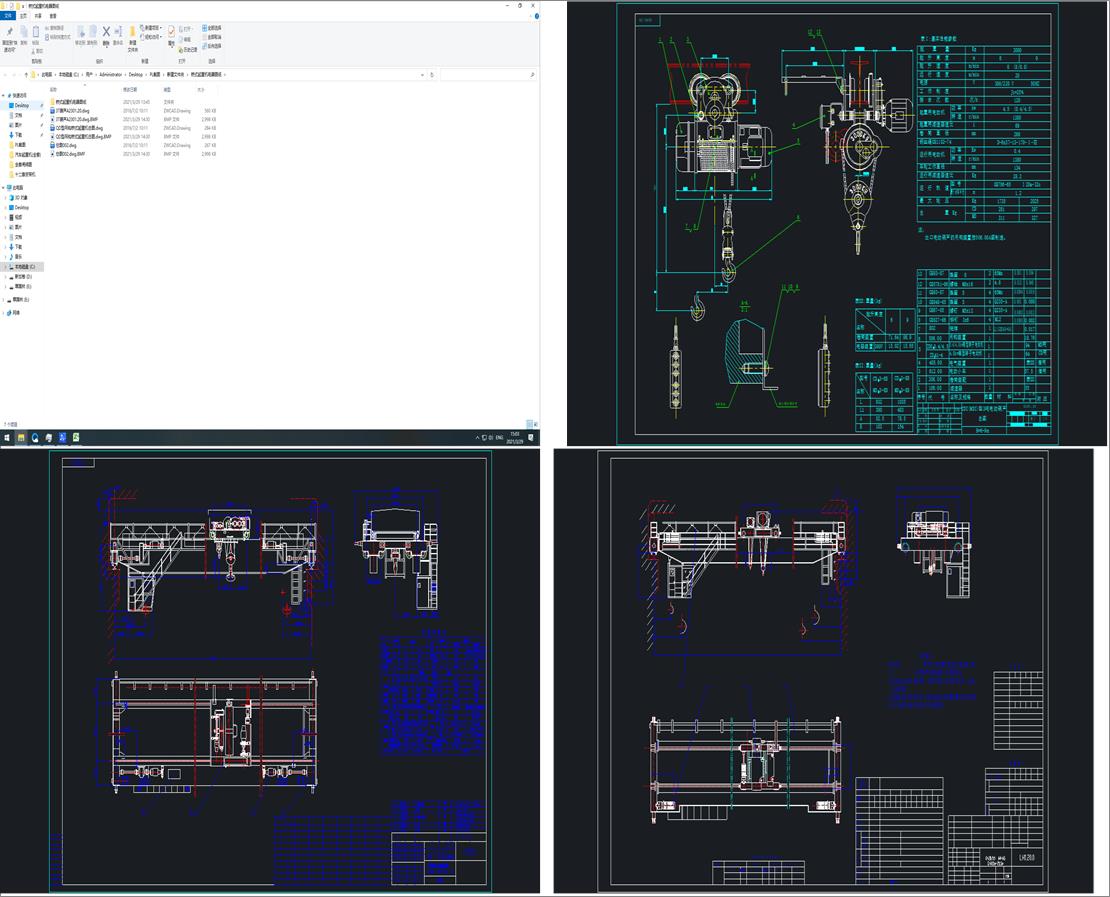Click the Copy icon in Explorer ribbon
Viewport: 1110px width, 897px height.
pos(23,32)
